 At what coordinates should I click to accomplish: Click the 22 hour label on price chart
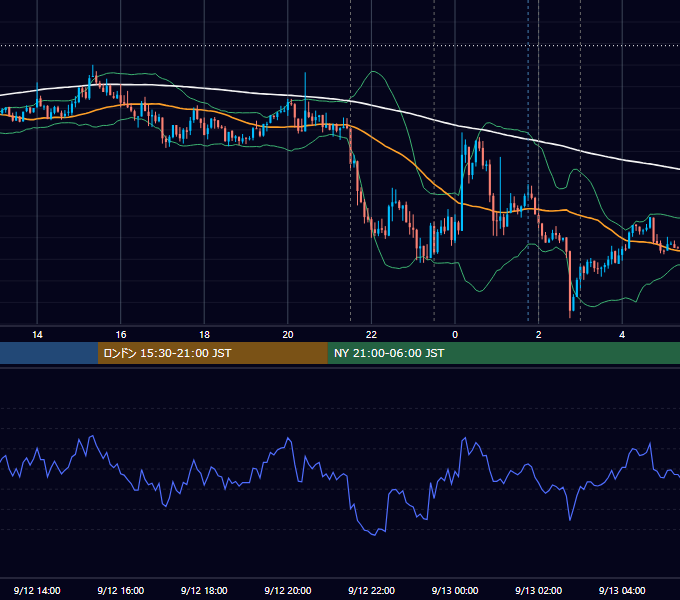point(371,335)
